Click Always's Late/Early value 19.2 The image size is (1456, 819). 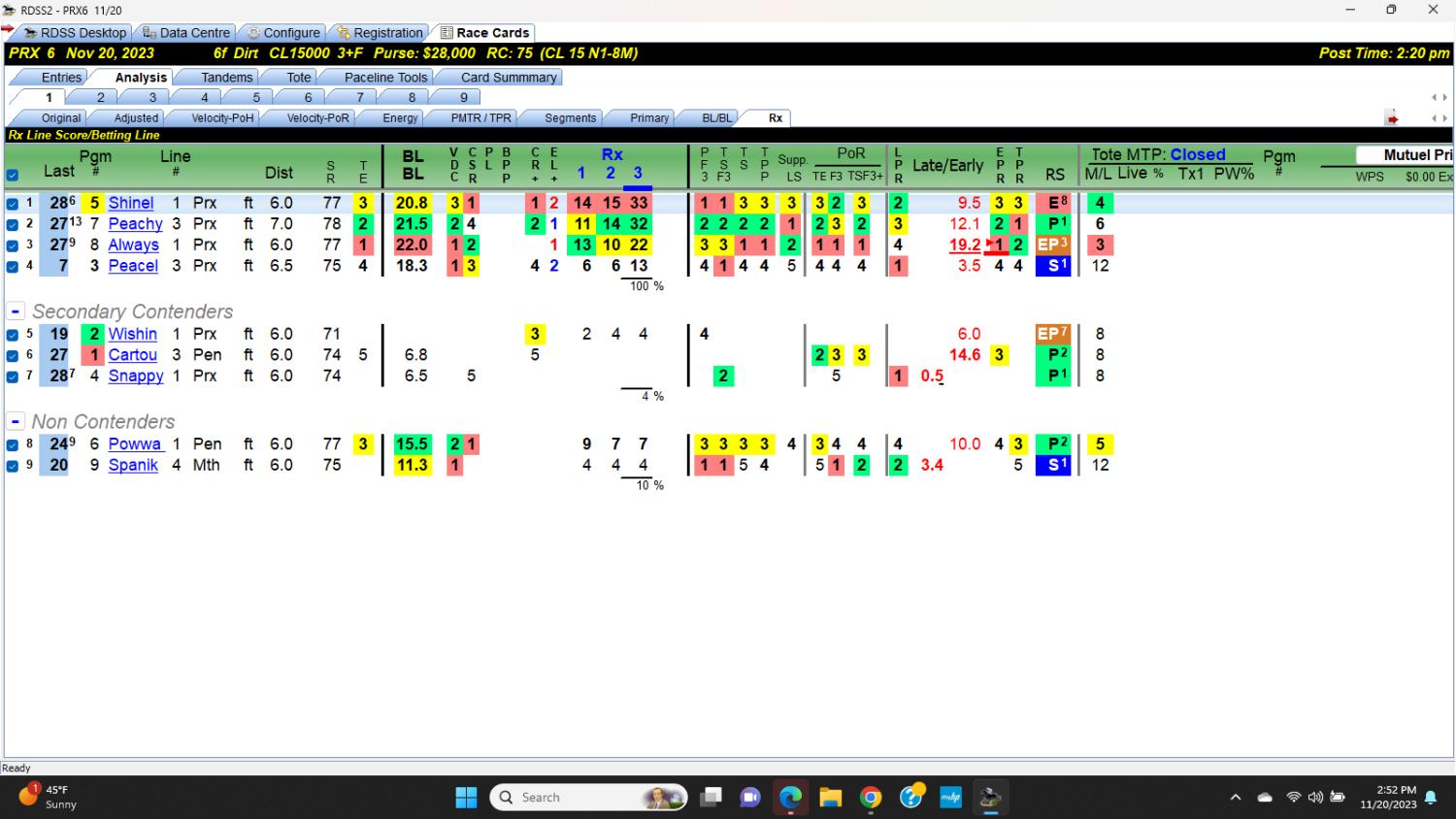tap(965, 245)
